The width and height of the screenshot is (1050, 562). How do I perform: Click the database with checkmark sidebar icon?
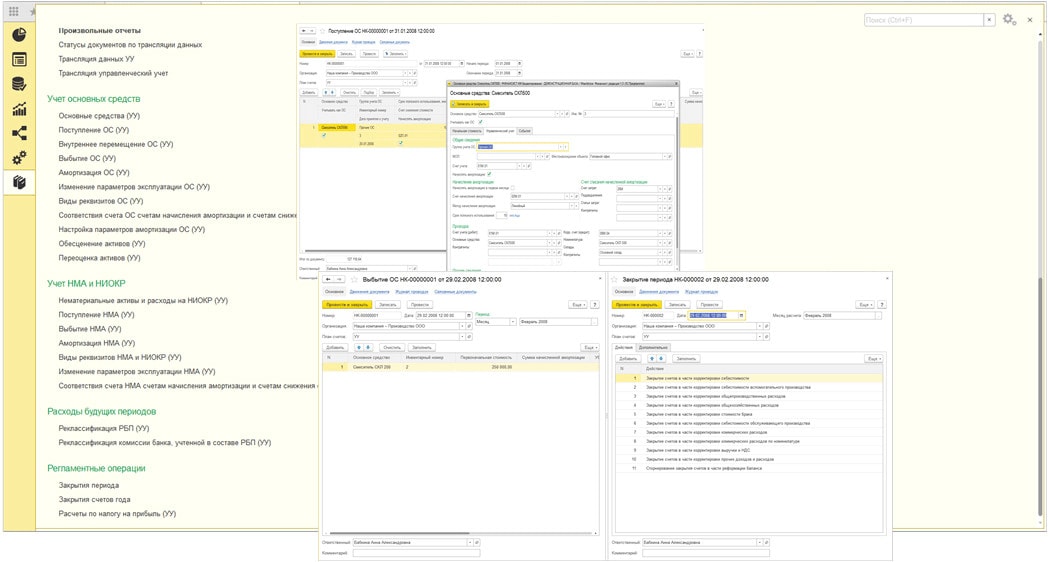pyautogui.click(x=19, y=84)
